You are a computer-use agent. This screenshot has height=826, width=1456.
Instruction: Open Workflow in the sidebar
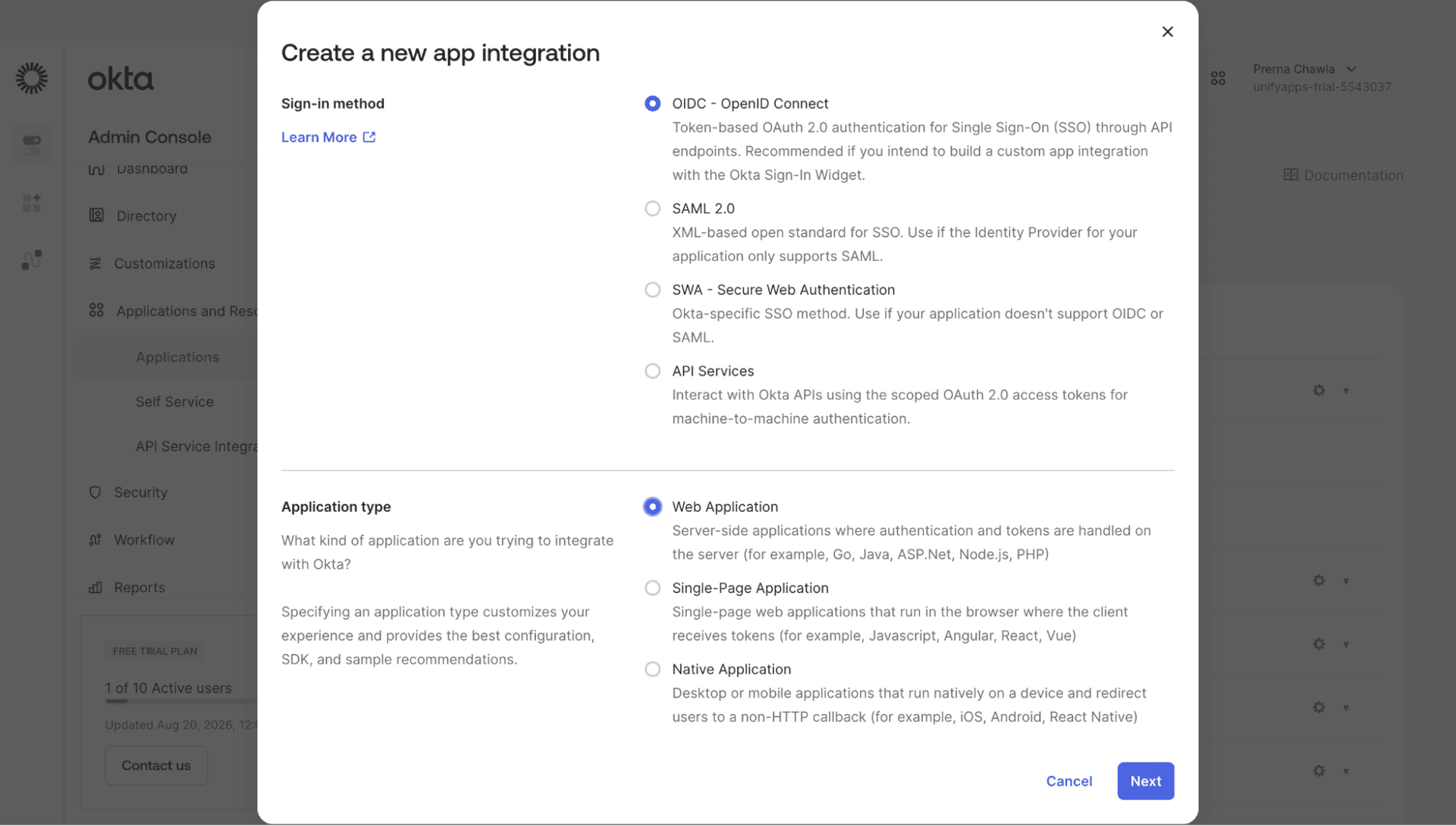tap(144, 540)
